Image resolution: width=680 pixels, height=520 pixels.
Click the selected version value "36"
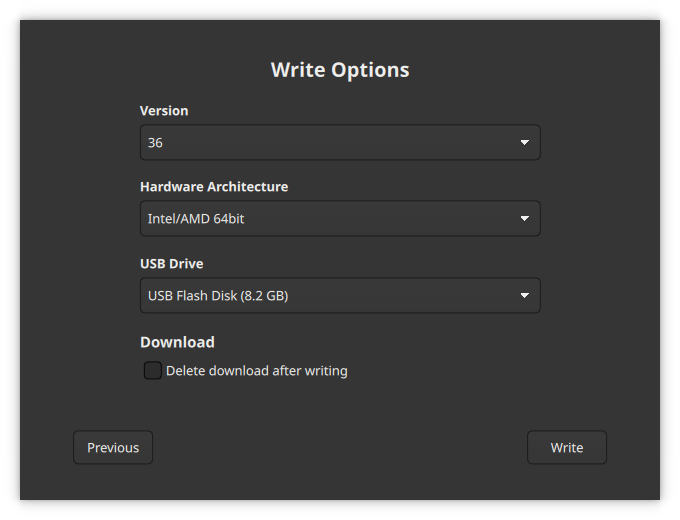click(x=156, y=143)
